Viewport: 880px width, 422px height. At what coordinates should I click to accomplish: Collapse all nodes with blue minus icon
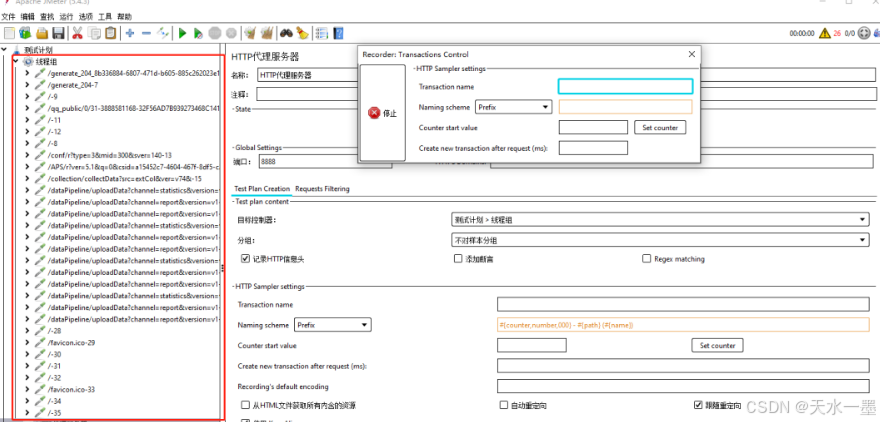(x=146, y=33)
